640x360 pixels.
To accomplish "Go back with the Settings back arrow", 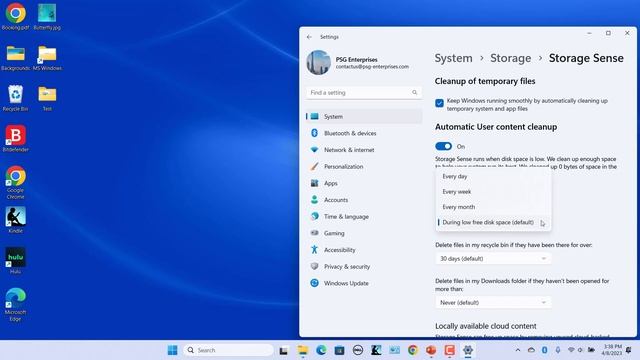I will [309, 37].
